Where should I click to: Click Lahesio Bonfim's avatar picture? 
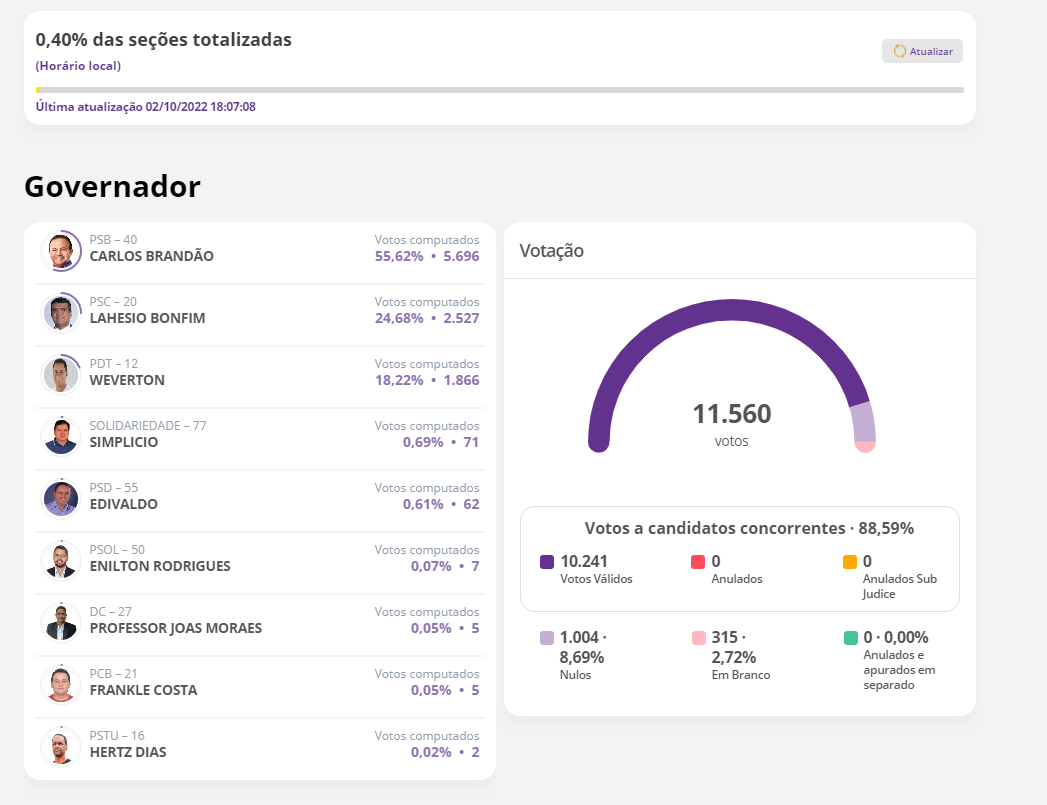point(61,313)
